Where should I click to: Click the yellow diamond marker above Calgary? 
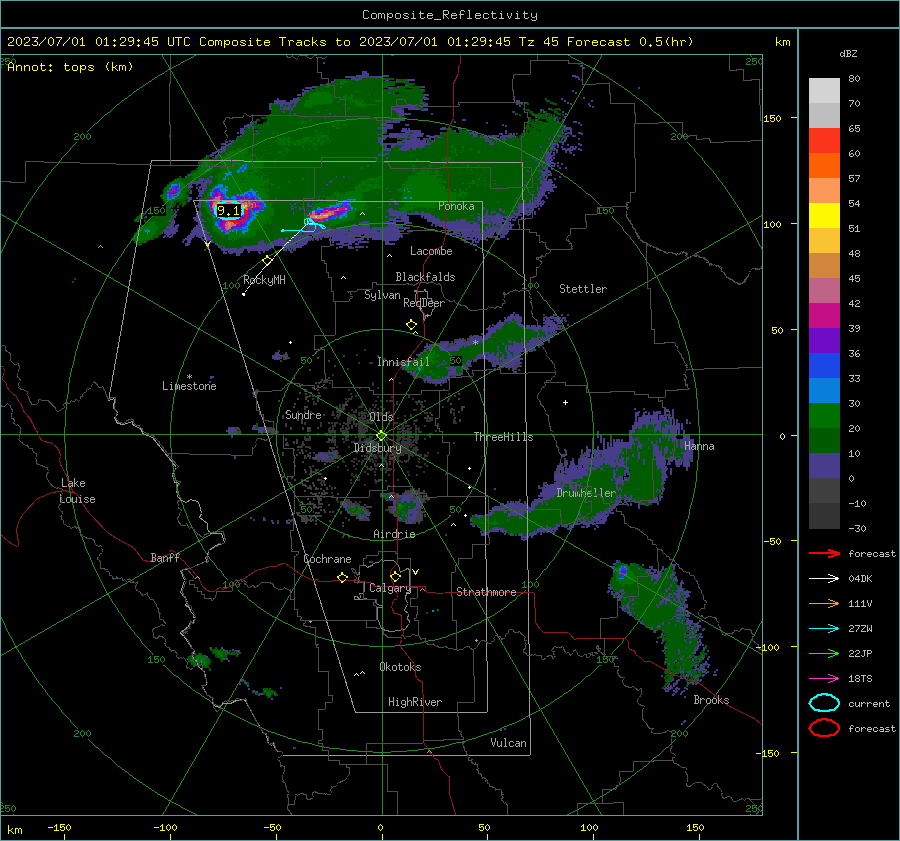395,576
